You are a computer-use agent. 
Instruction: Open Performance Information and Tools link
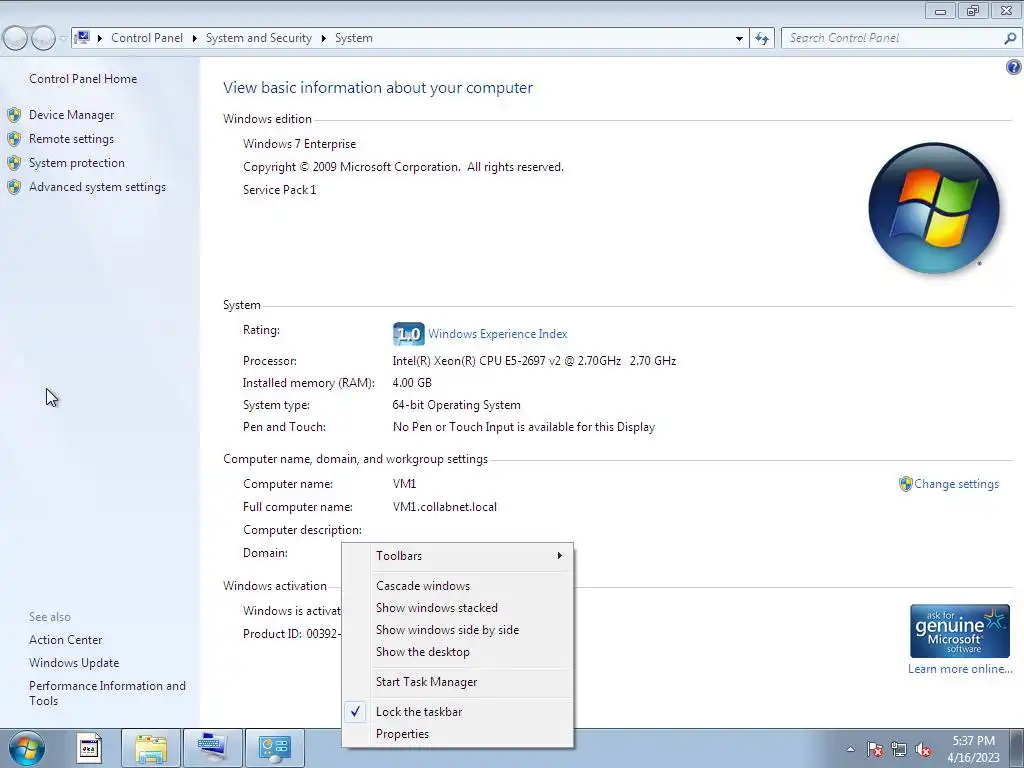click(107, 693)
